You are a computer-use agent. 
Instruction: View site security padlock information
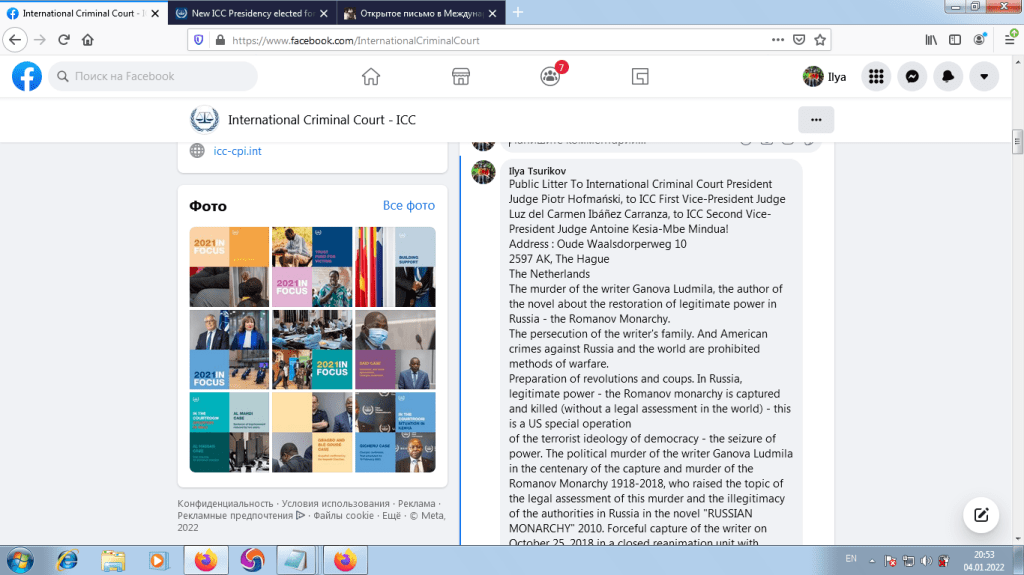point(220,40)
